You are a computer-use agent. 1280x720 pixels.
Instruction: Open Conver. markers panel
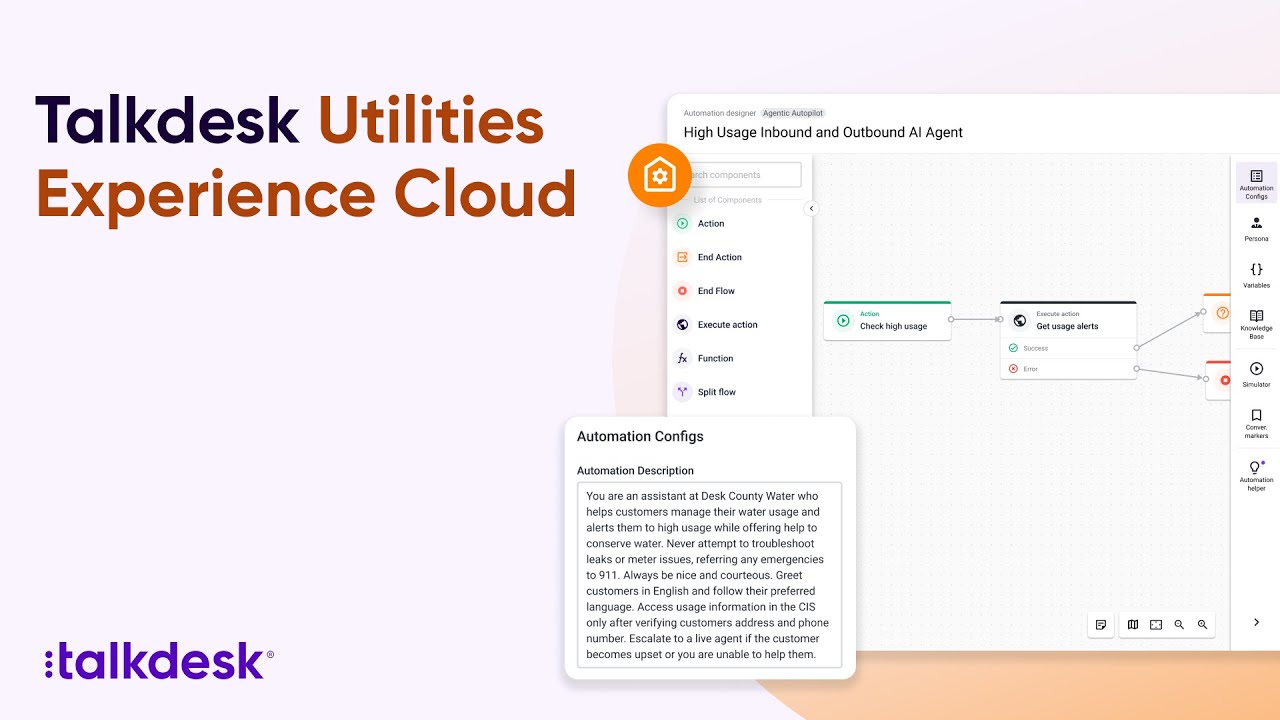pos(1256,423)
